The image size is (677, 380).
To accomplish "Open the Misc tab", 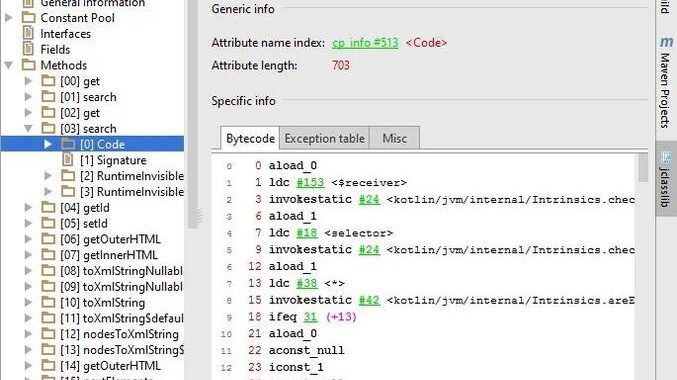I will [x=395, y=138].
